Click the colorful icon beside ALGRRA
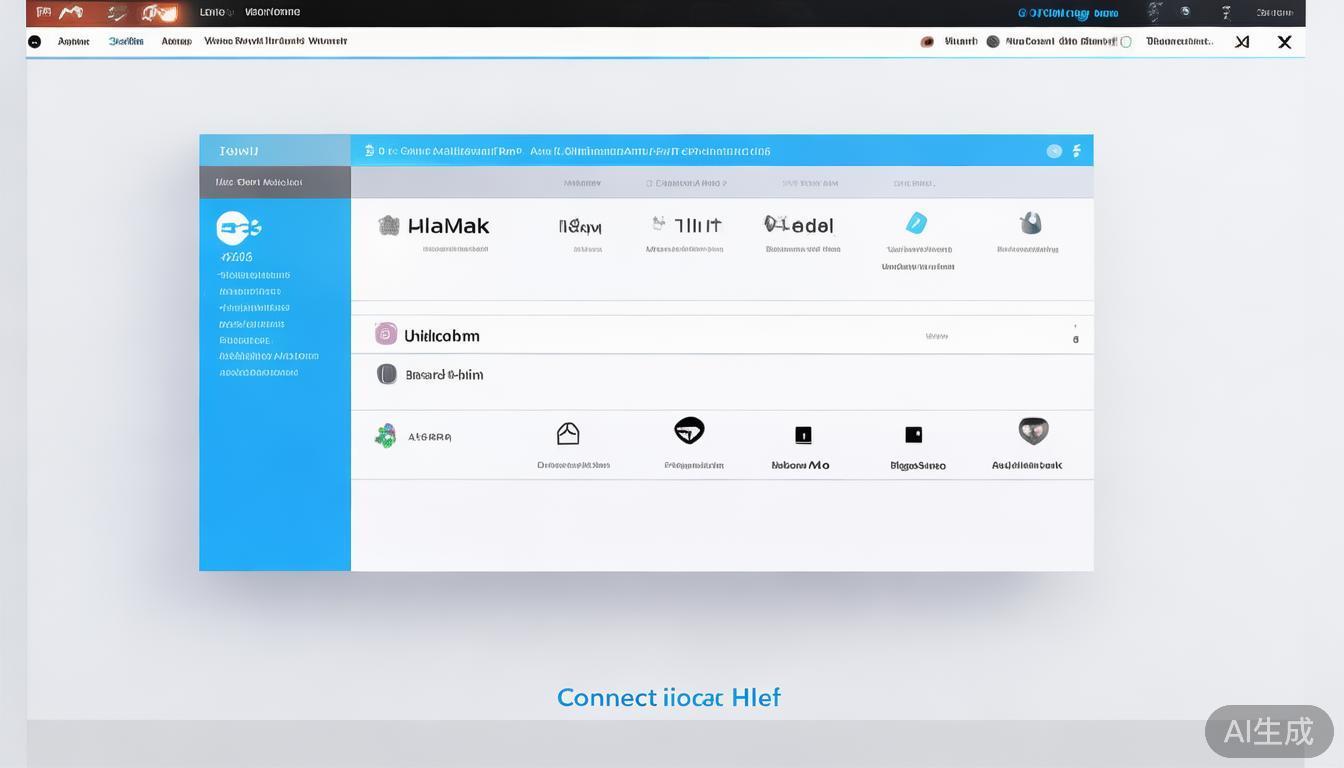The height and width of the screenshot is (768, 1344). 385,436
